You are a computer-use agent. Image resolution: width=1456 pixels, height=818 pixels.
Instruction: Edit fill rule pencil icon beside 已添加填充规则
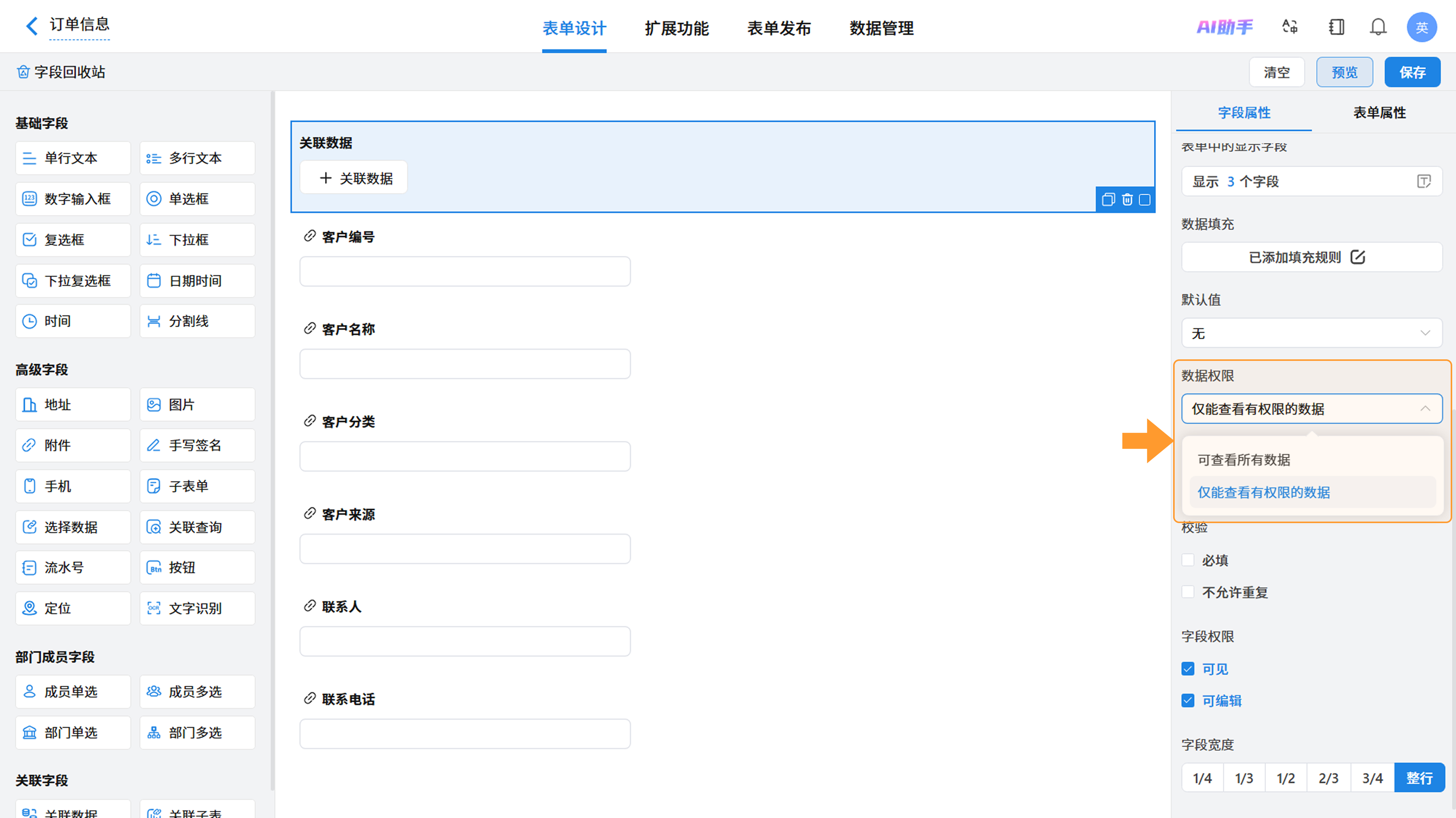pos(1358,257)
